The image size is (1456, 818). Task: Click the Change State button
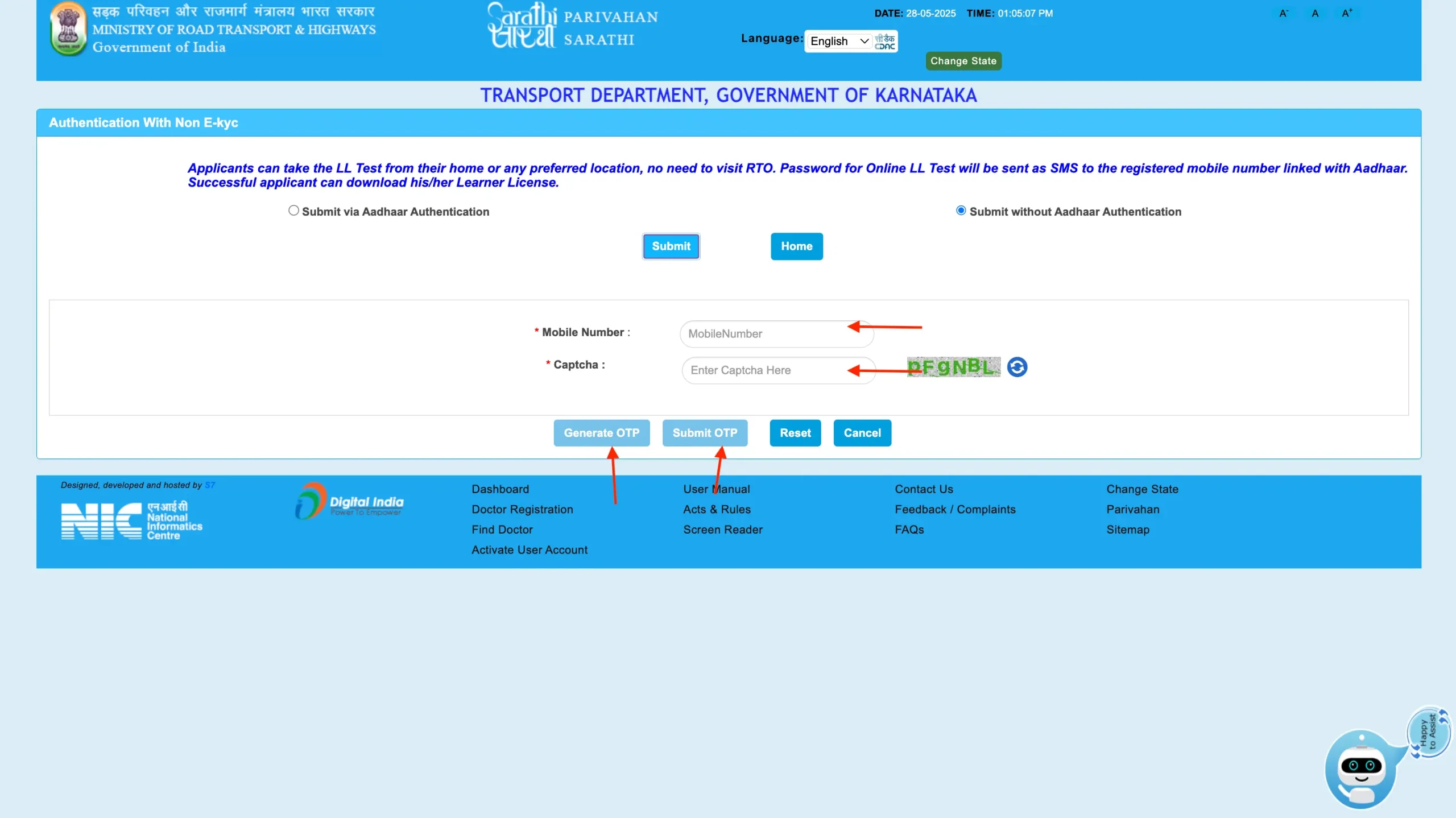pos(963,60)
